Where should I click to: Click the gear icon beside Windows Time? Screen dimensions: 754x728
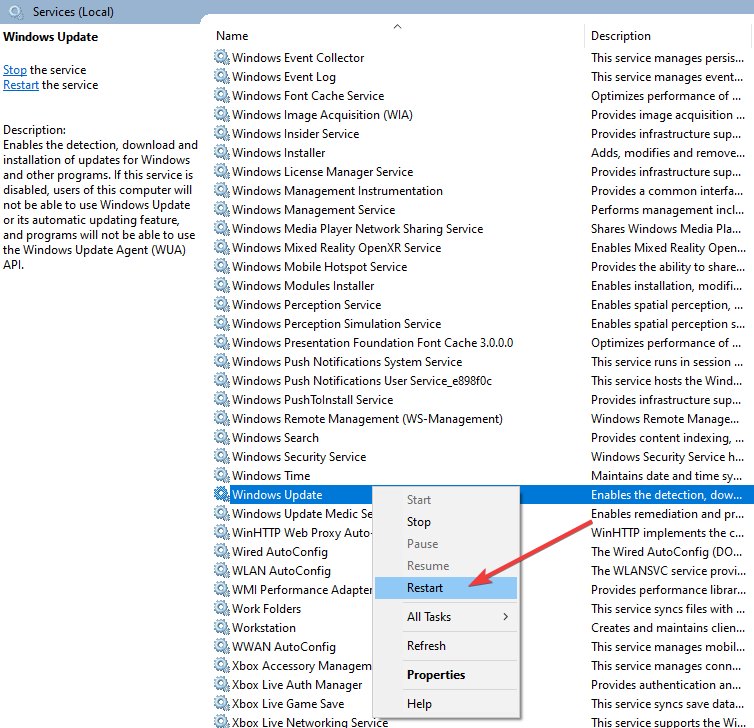pyautogui.click(x=221, y=475)
